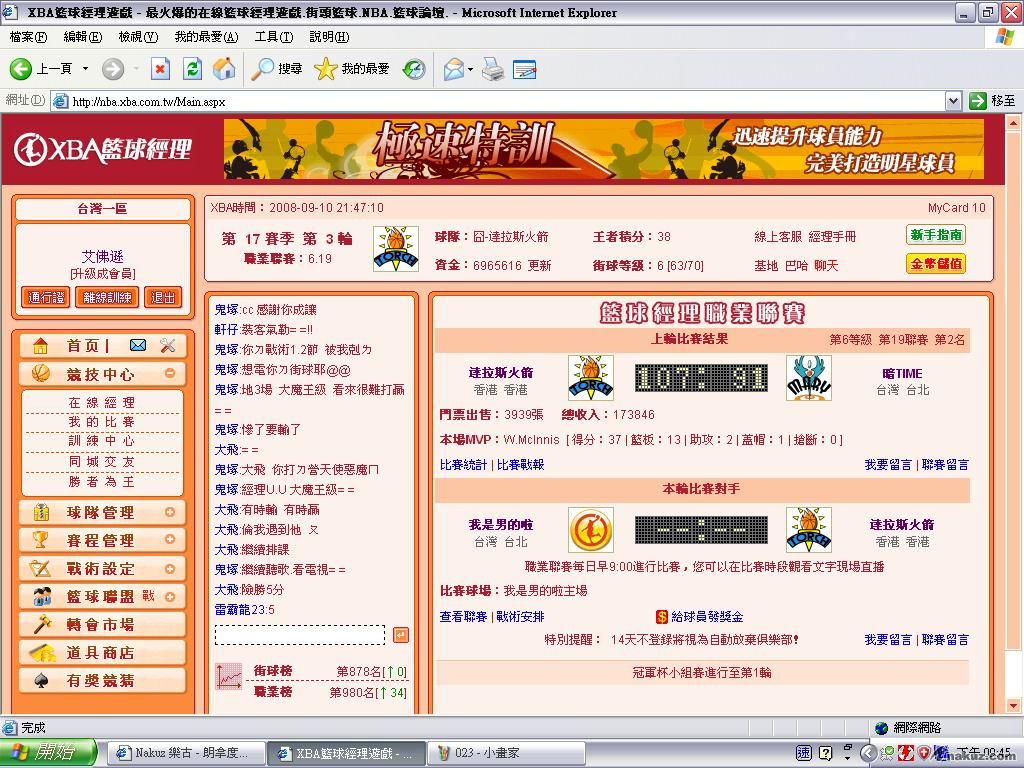The height and width of the screenshot is (768, 1024).
Task: Click the XBA籃球經理 site logo
Action: 103,150
